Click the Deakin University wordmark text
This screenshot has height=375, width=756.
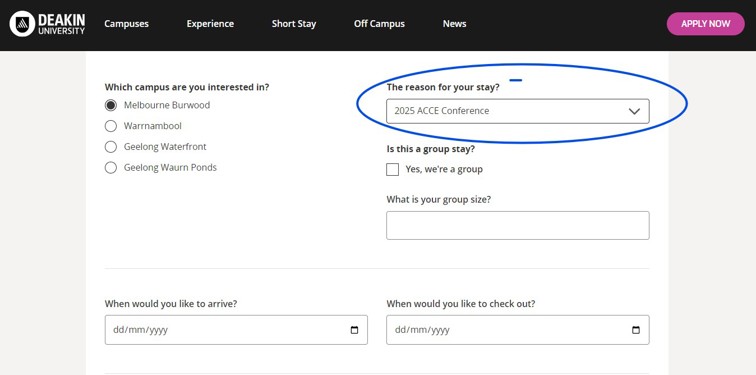point(61,24)
